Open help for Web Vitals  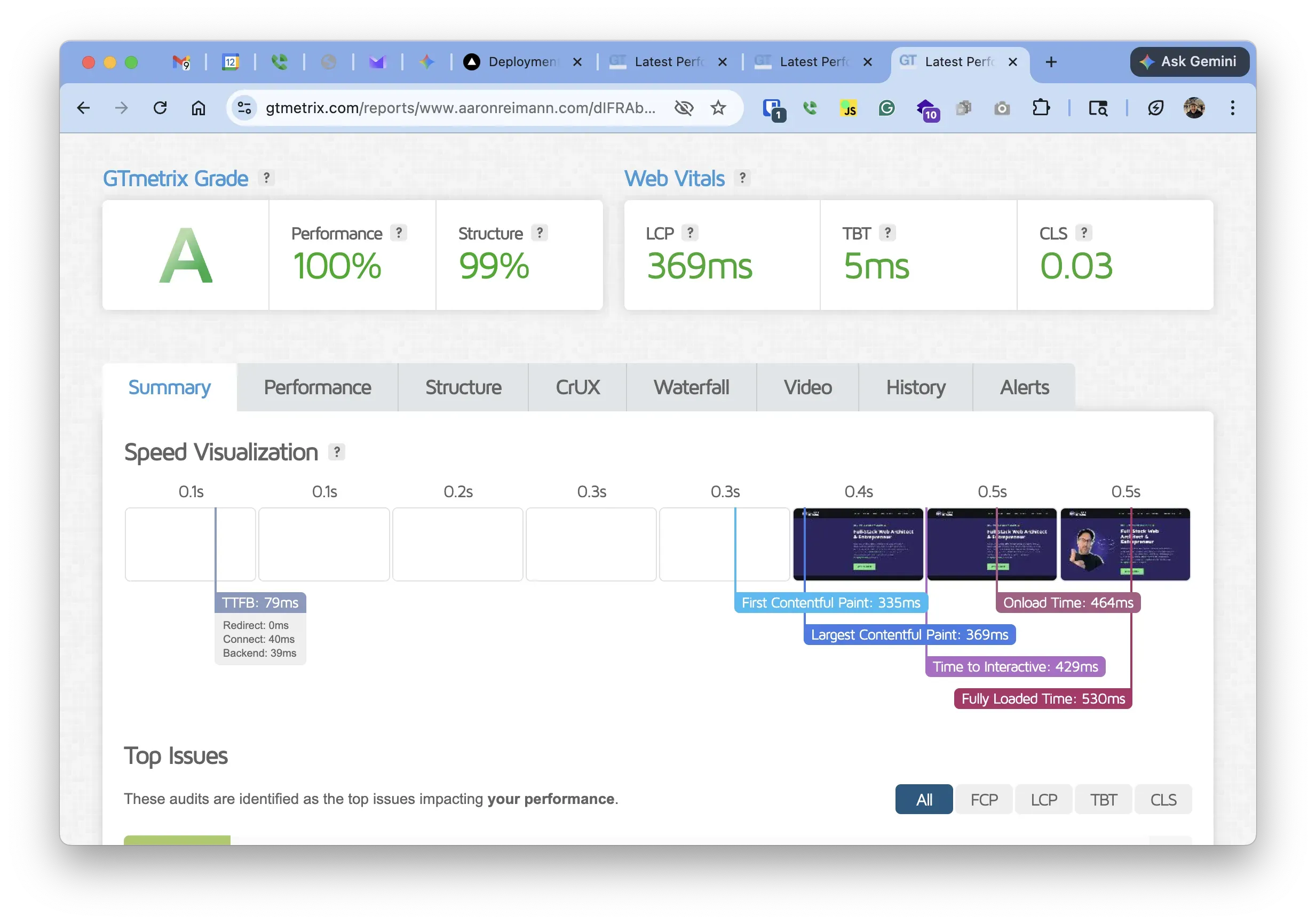tap(742, 178)
